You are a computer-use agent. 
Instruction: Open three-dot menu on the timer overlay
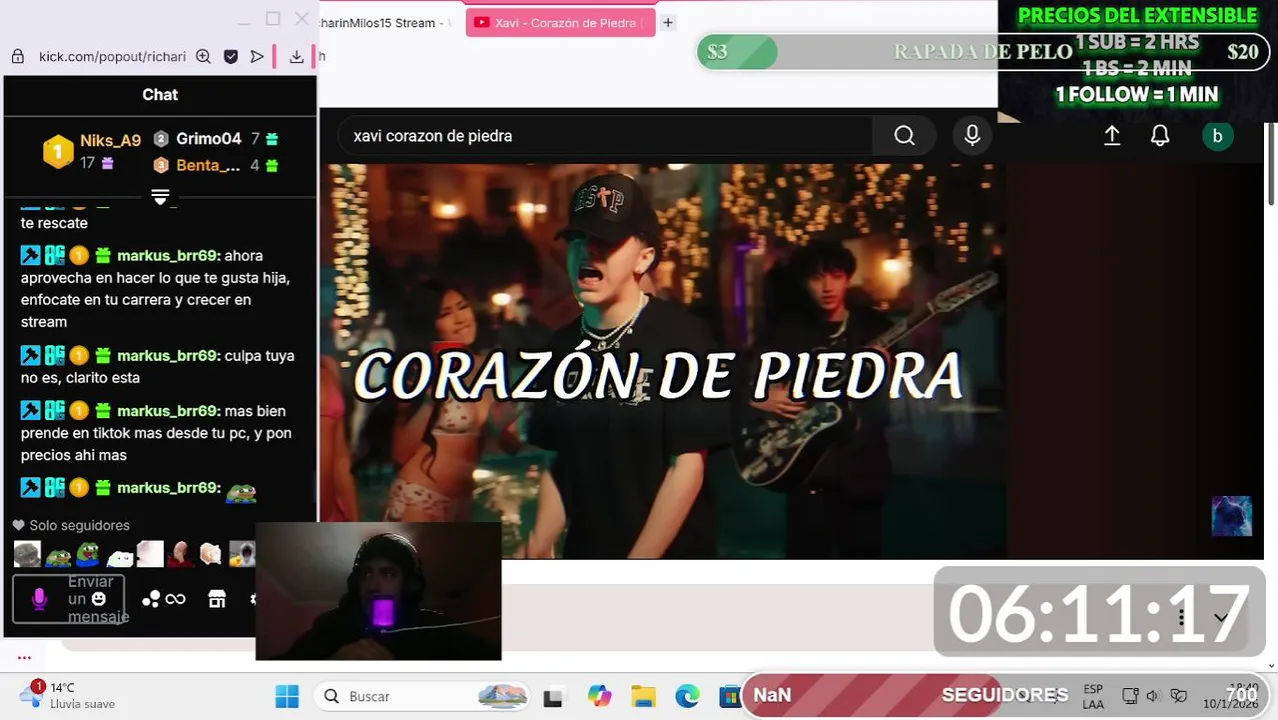pos(1181,617)
